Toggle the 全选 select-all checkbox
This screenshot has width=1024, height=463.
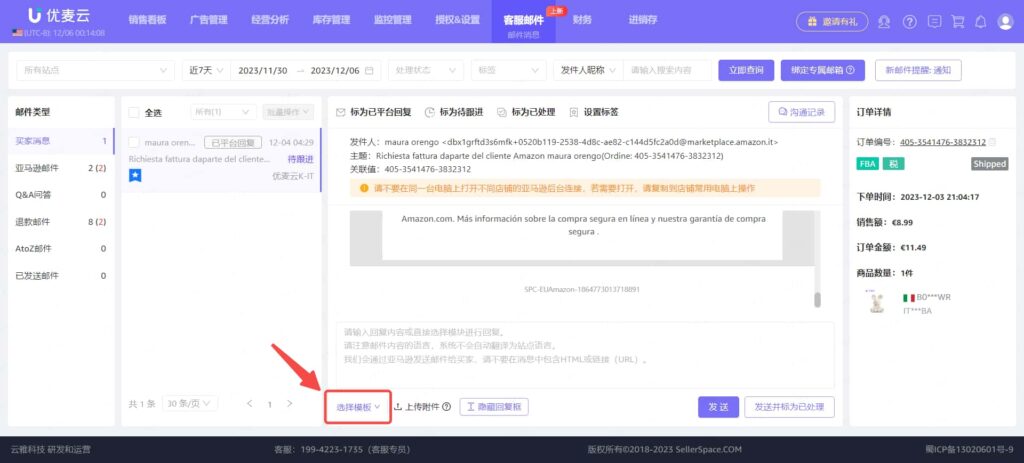click(x=134, y=112)
